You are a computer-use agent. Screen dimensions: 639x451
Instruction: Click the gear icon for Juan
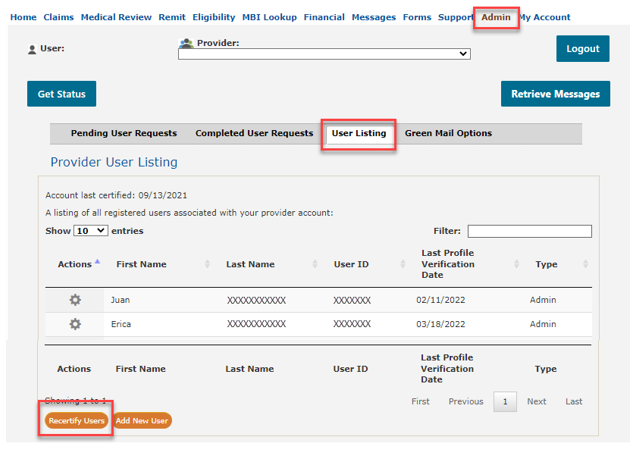tap(75, 300)
